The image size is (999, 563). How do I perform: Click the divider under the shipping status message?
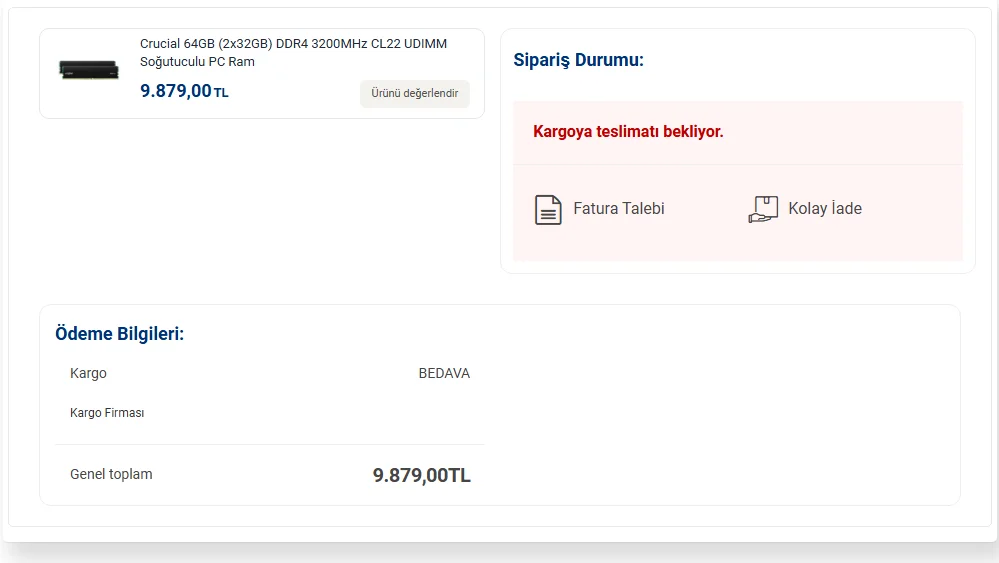click(737, 164)
